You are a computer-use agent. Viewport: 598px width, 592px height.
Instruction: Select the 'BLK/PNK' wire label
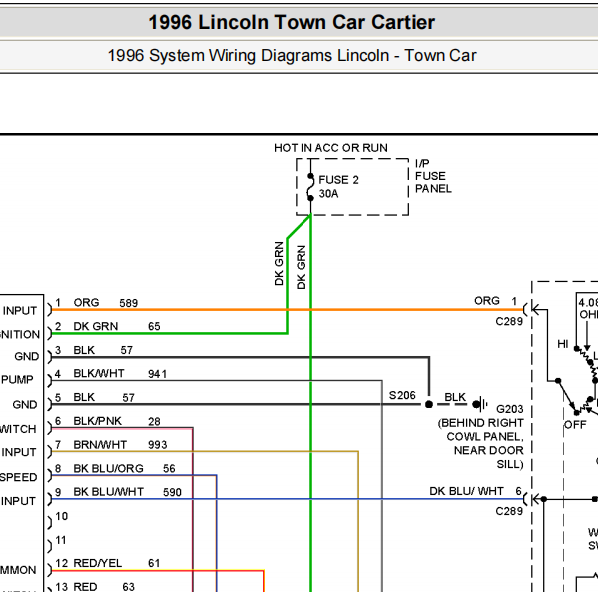tap(97, 421)
